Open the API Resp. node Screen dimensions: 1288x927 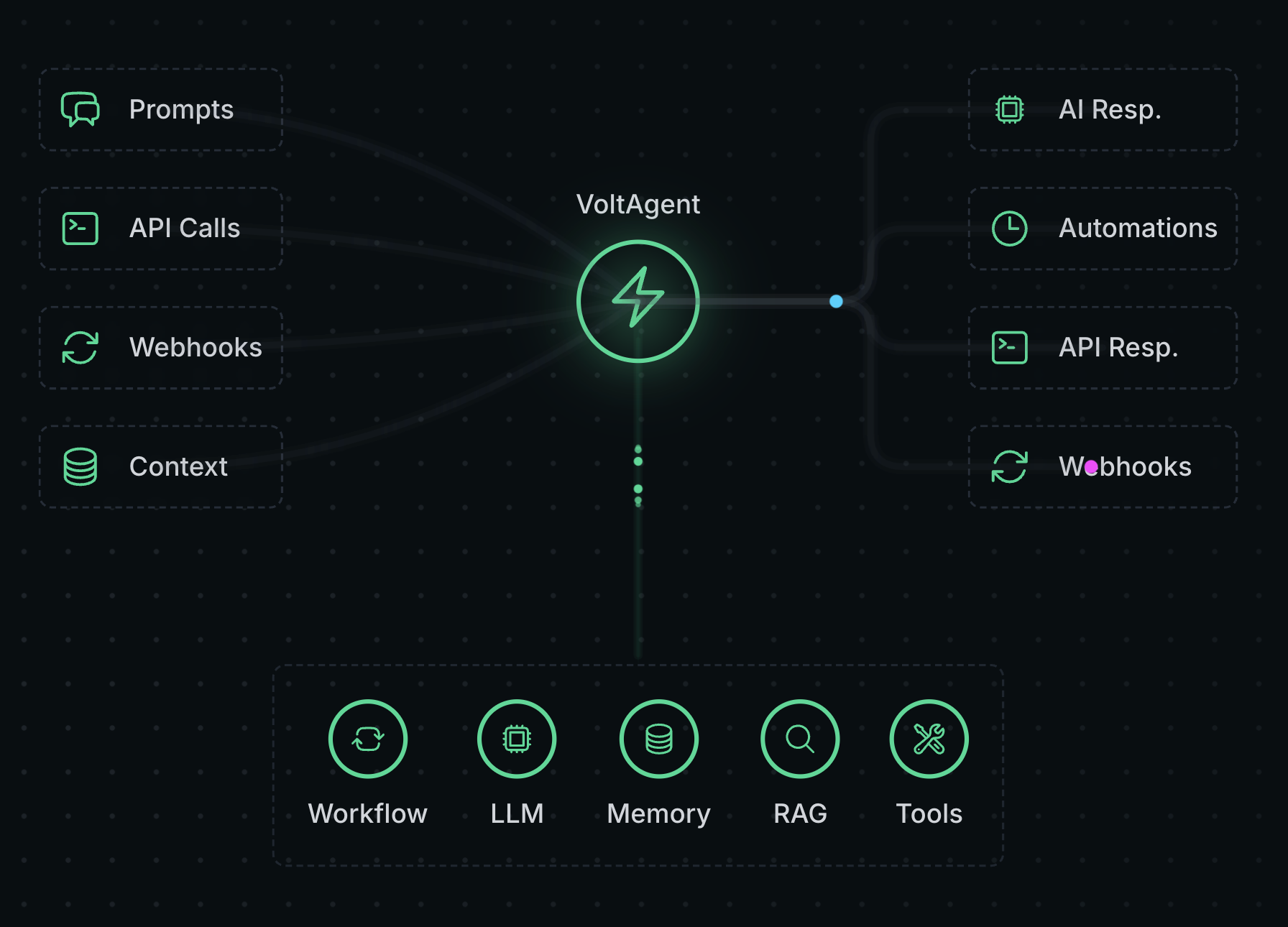tap(1101, 347)
